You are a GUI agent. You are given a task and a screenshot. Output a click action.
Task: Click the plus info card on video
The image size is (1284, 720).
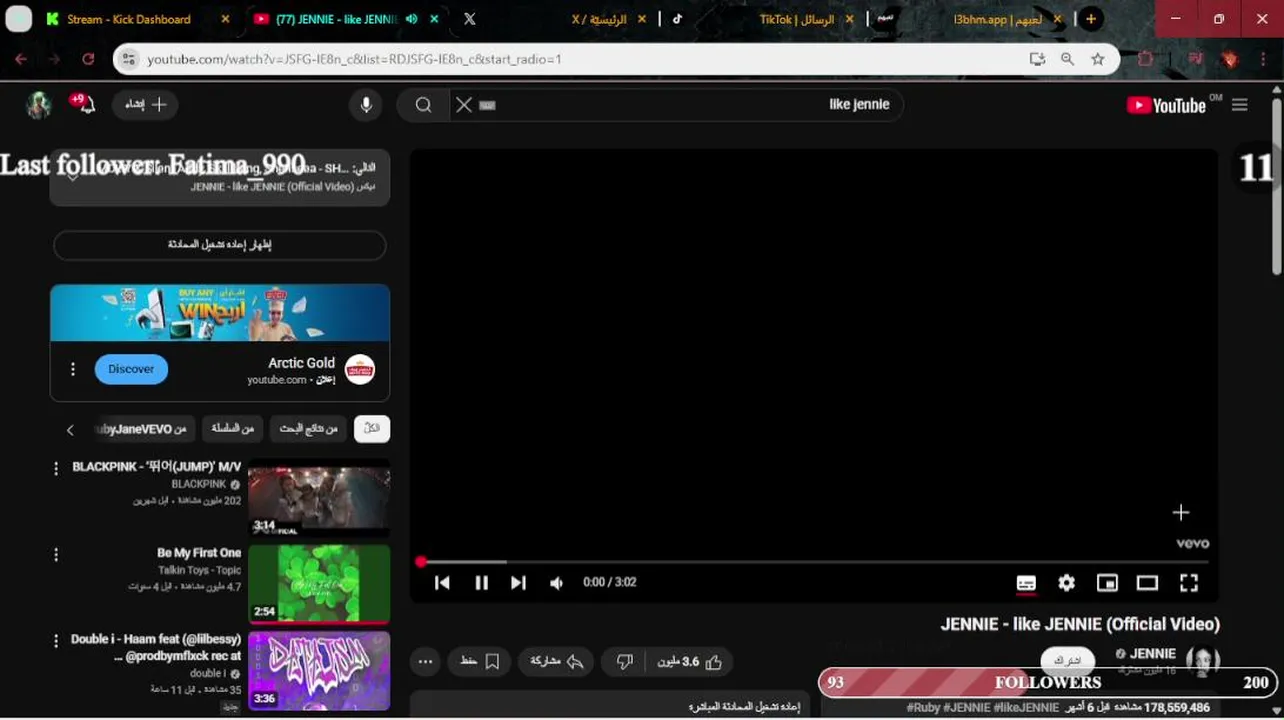(x=1181, y=513)
